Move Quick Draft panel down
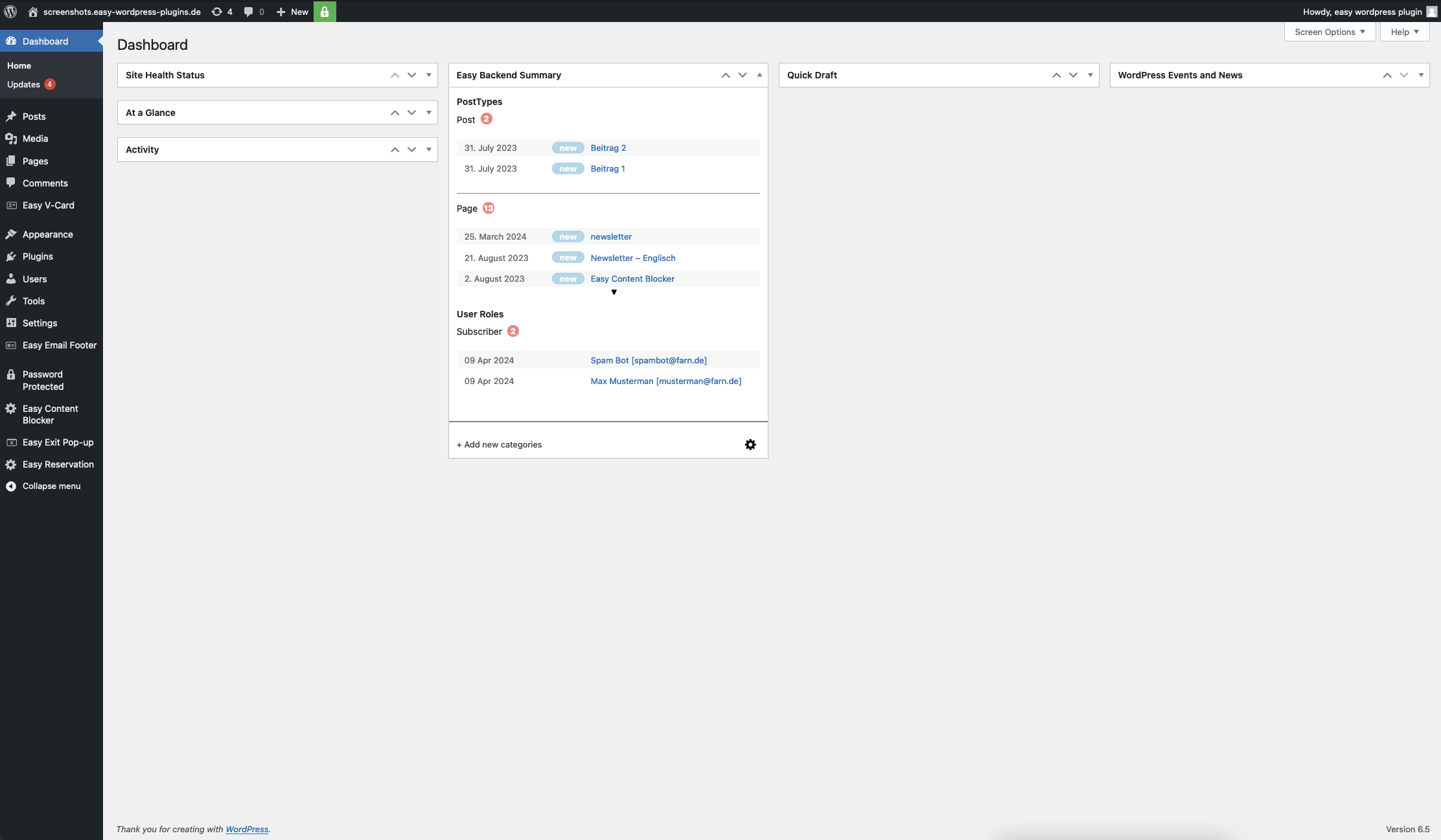The width and height of the screenshot is (1441, 840). point(1073,75)
